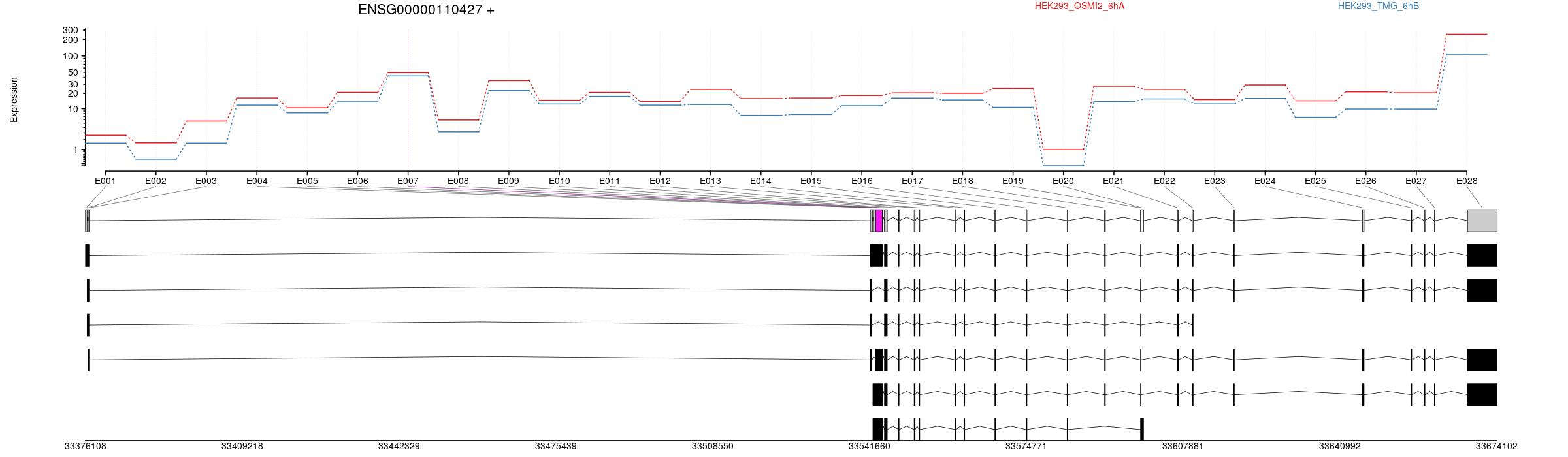Click exon label E016

pos(862,181)
